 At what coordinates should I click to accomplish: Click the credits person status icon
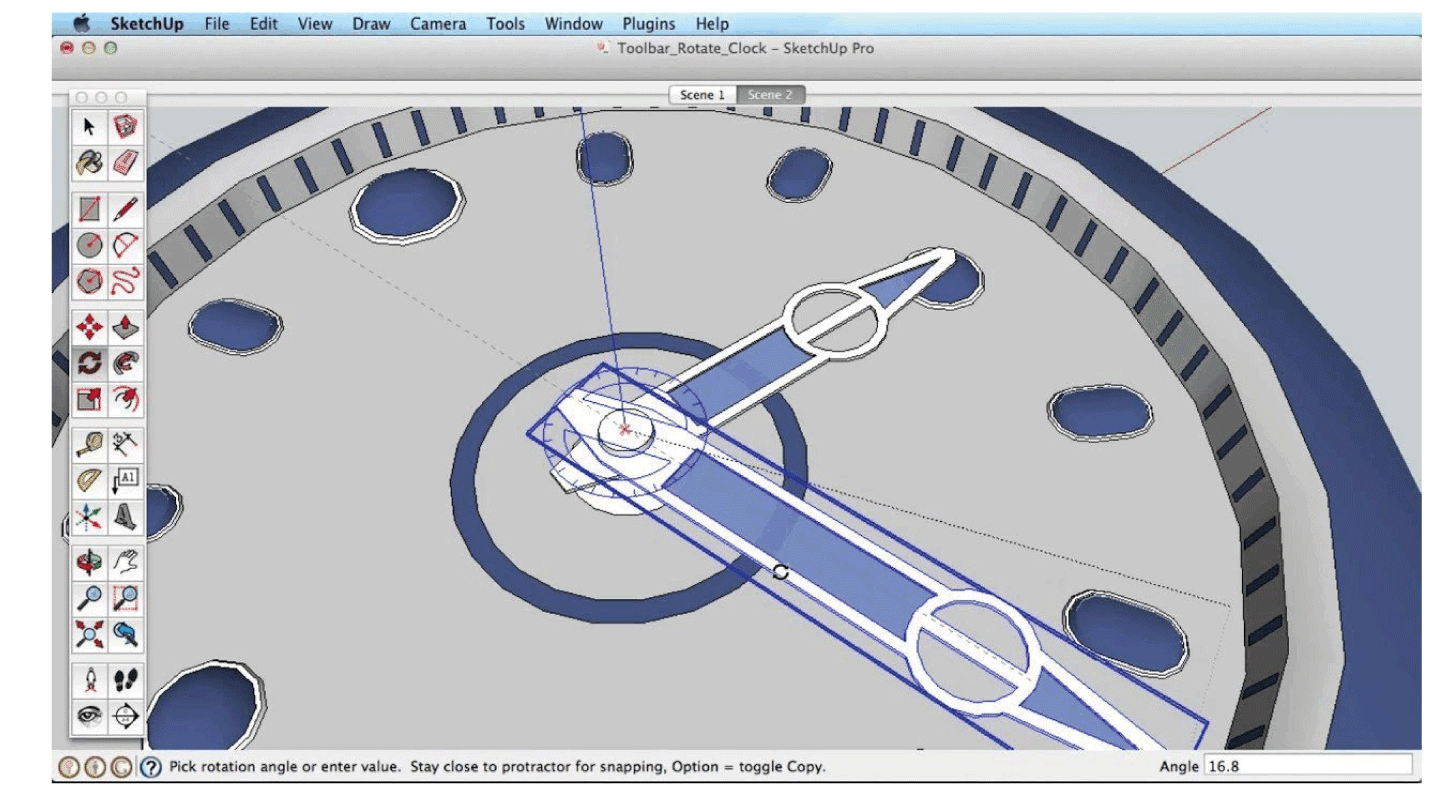click(95, 767)
